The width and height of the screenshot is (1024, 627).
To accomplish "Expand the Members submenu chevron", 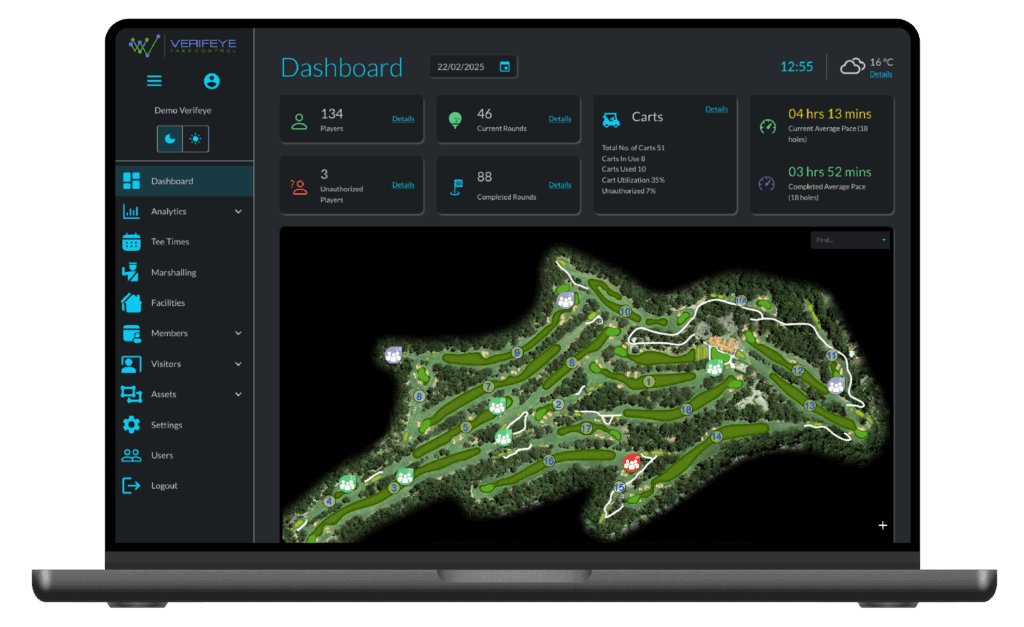I will (x=238, y=333).
